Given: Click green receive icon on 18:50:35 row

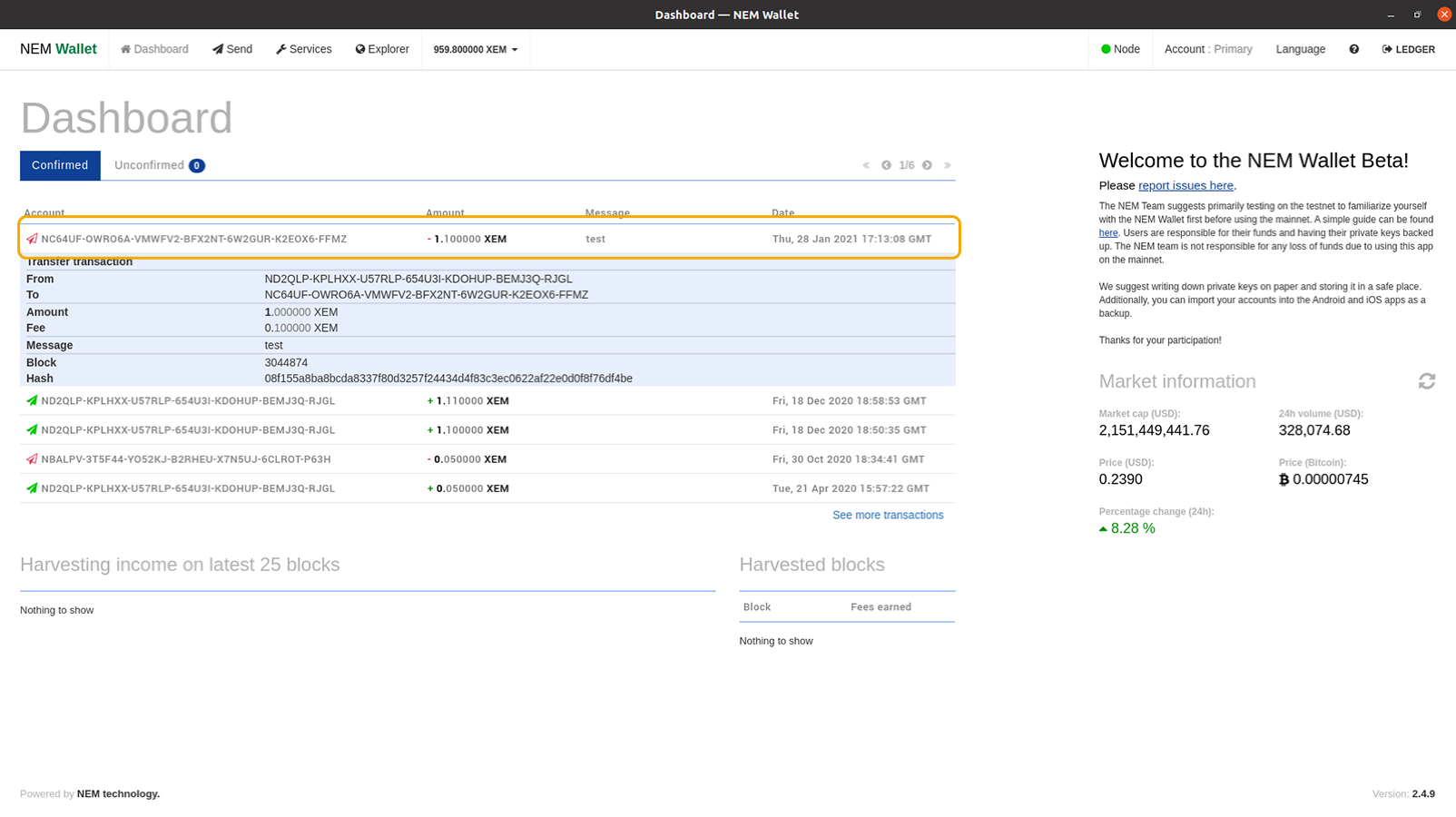Looking at the screenshot, I should pyautogui.click(x=32, y=429).
